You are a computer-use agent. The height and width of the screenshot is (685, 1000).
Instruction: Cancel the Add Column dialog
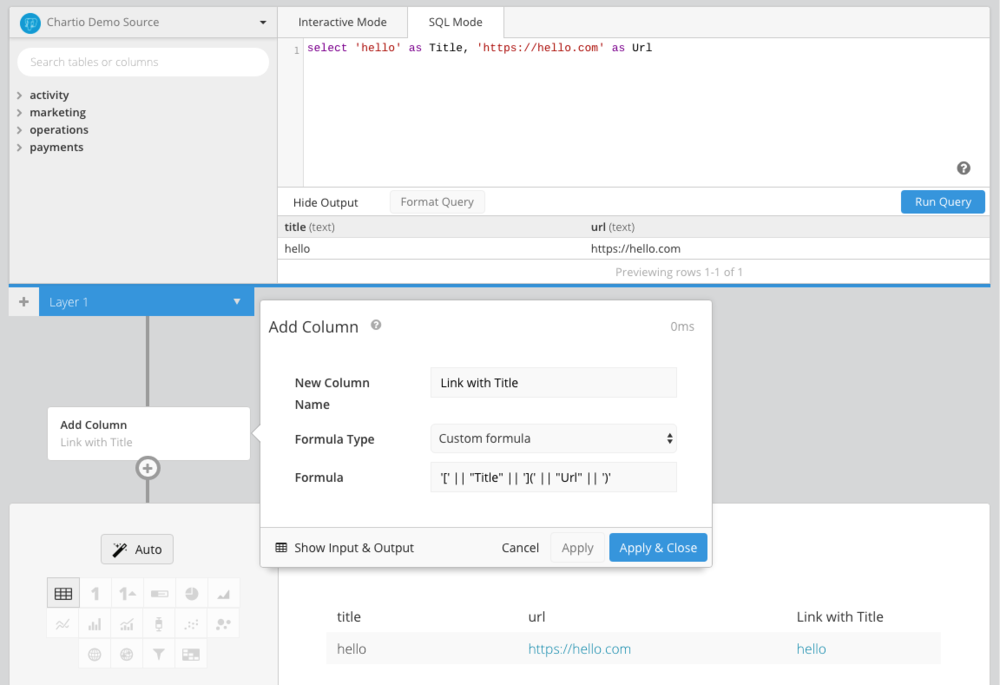(x=520, y=547)
